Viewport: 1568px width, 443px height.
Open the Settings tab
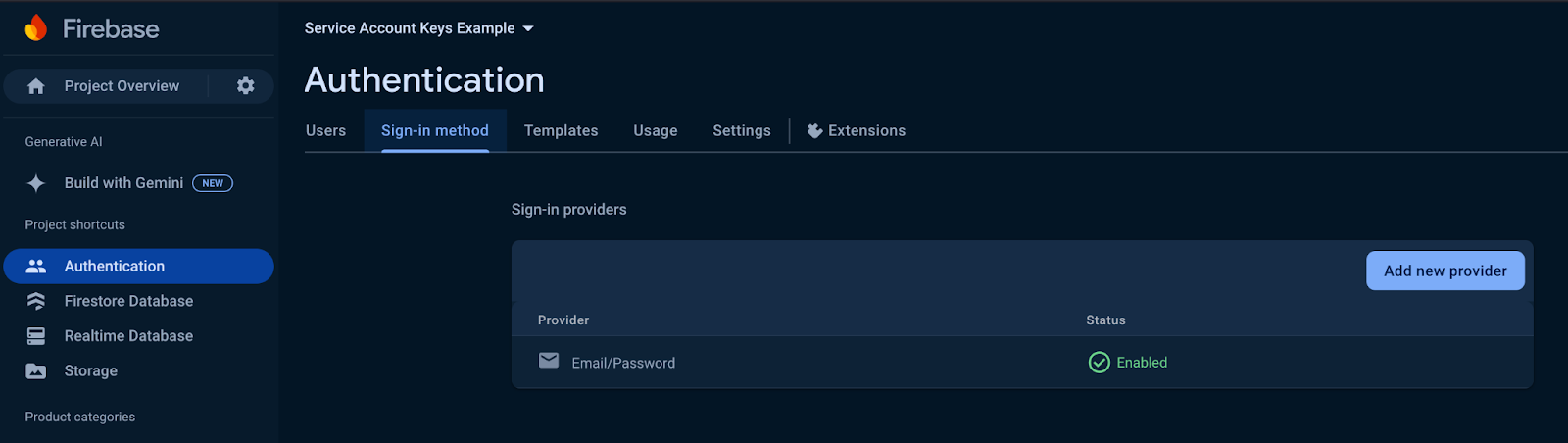click(742, 130)
